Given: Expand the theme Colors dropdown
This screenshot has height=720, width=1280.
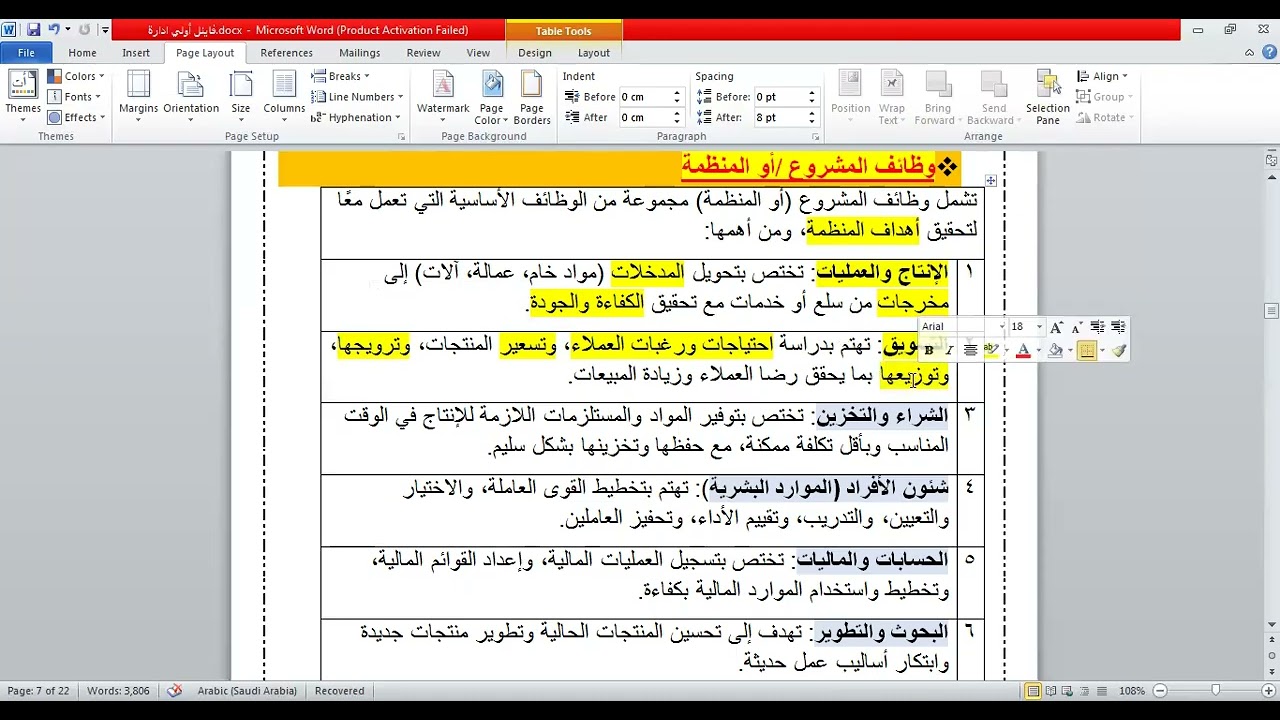Looking at the screenshot, I should click(x=76, y=76).
